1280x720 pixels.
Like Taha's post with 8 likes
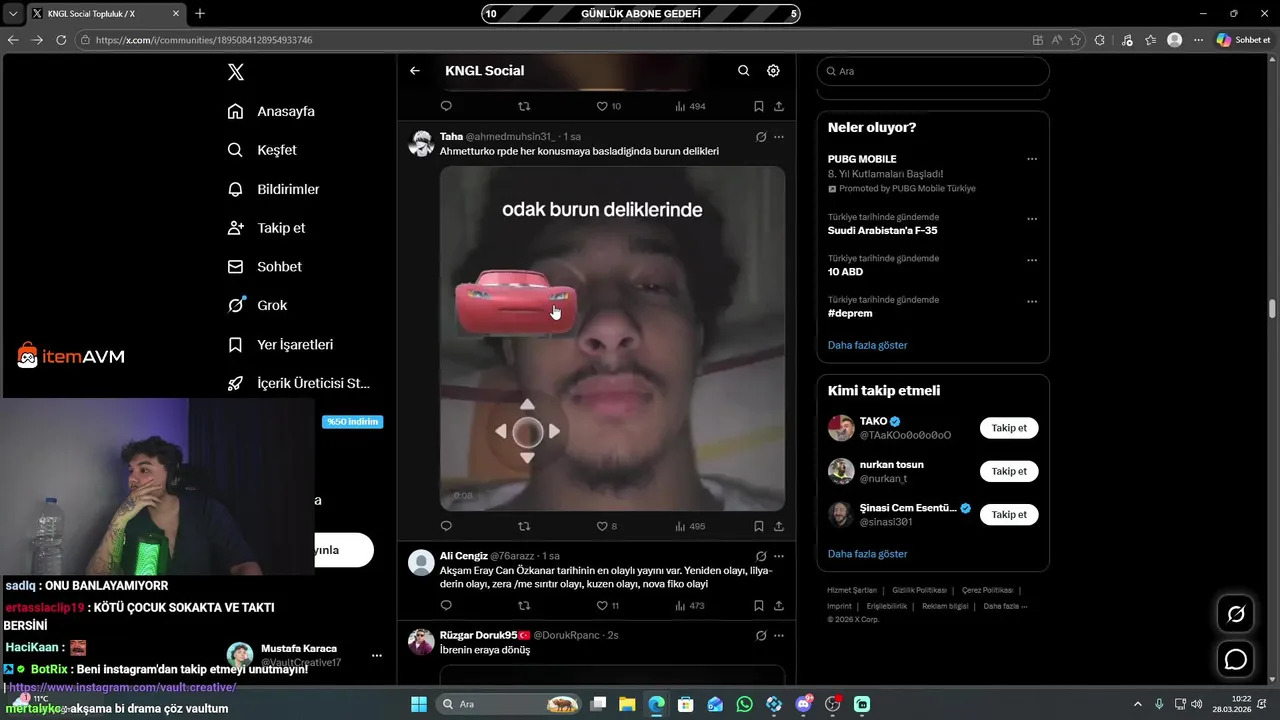[x=606, y=526]
